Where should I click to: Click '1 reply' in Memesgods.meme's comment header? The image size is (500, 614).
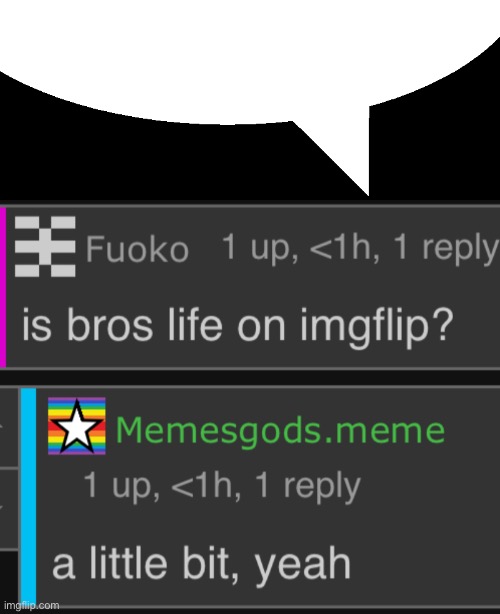click(x=308, y=486)
